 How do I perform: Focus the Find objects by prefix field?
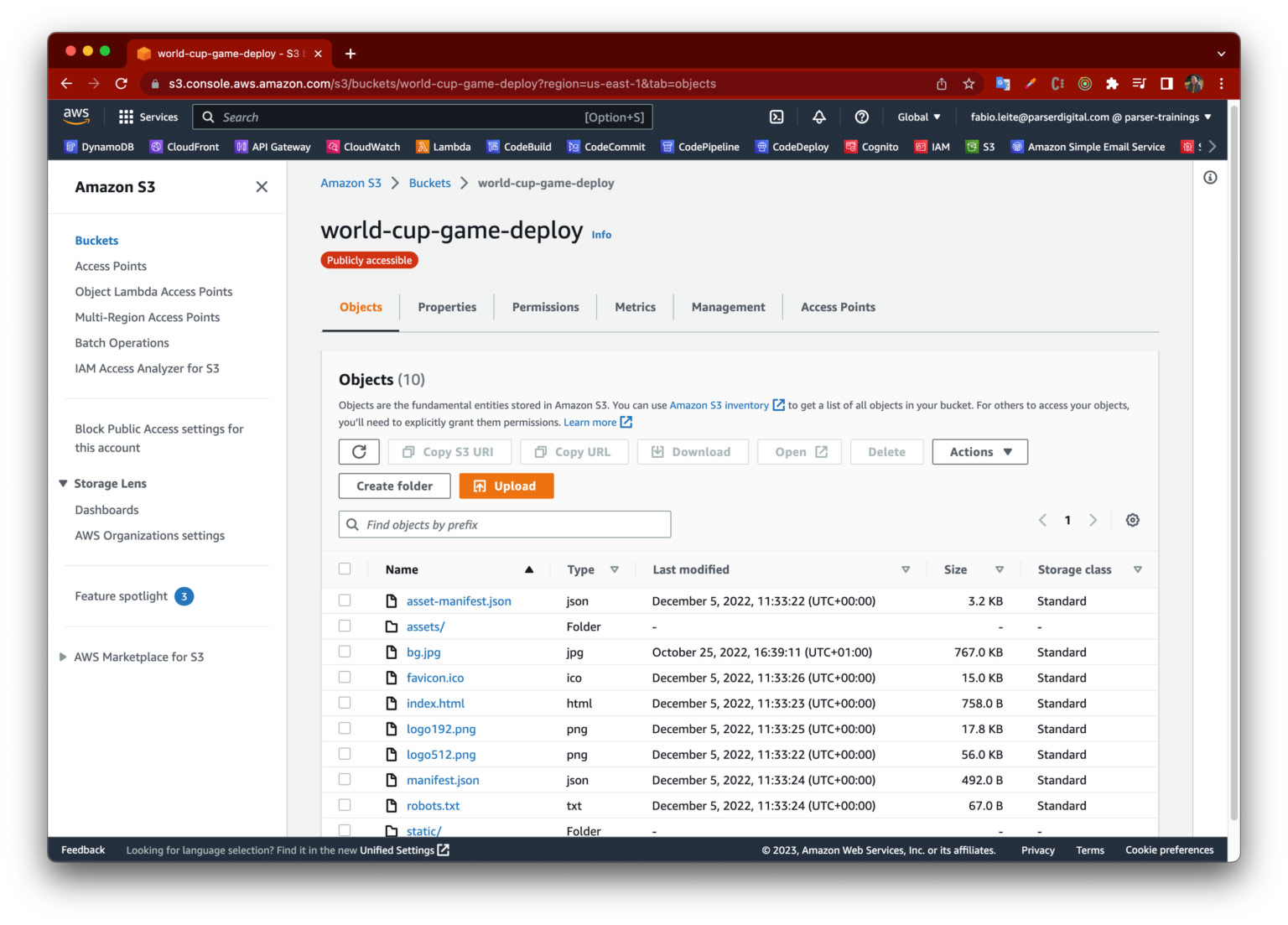(x=505, y=525)
